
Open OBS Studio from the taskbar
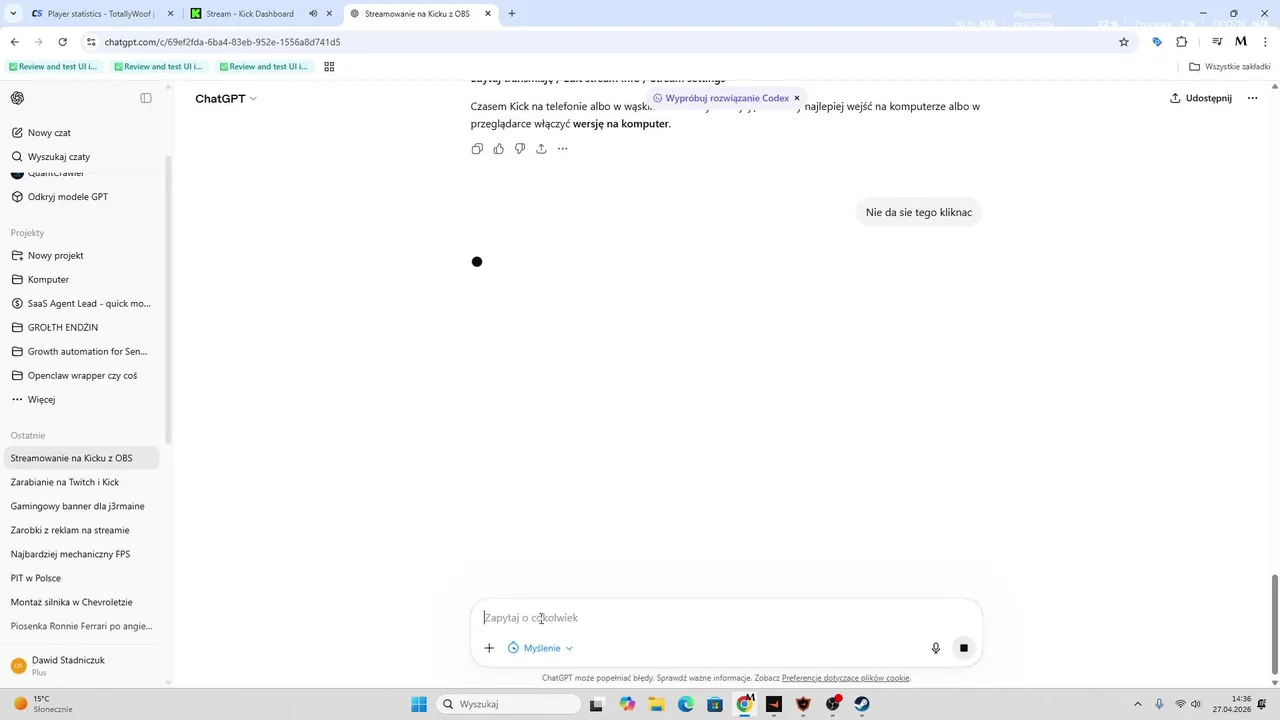[833, 704]
